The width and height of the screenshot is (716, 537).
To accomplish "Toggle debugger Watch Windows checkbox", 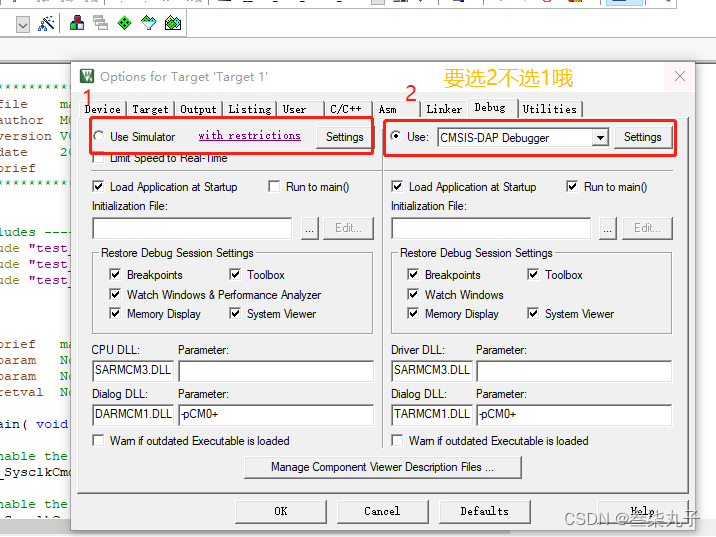I will (x=413, y=295).
